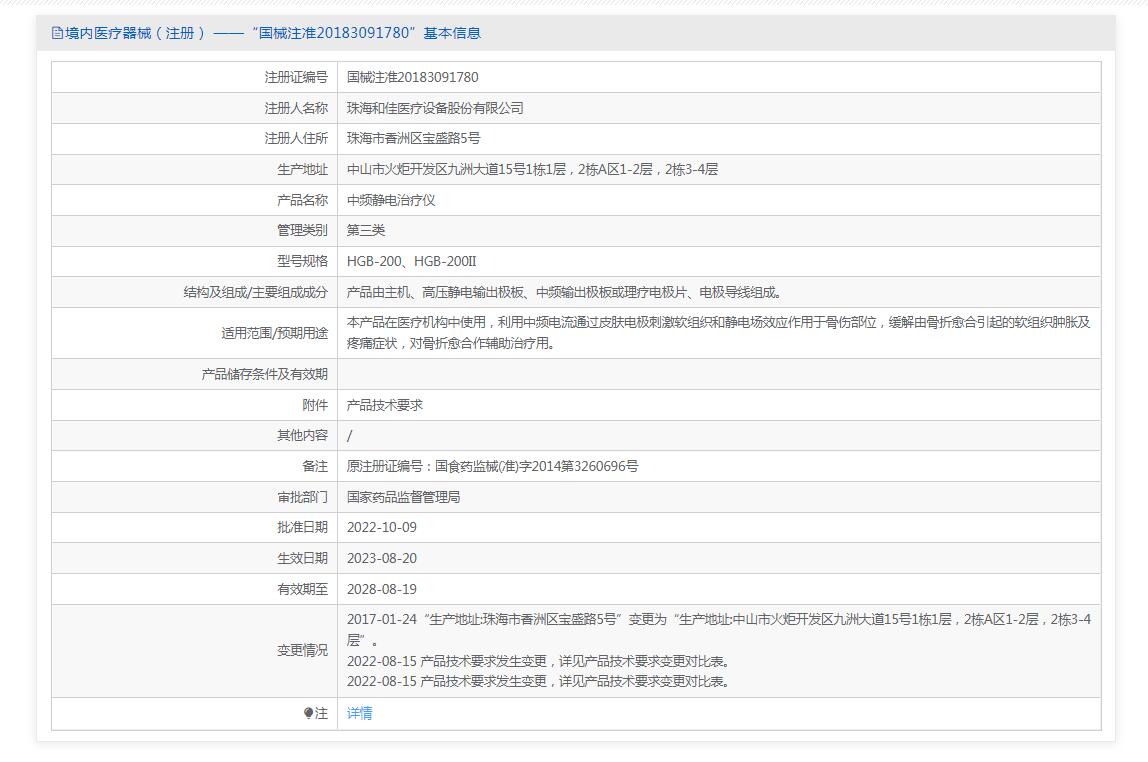Click the document icon beside 境内医疗器械 heading
This screenshot has height=762, width=1148.
click(x=57, y=33)
